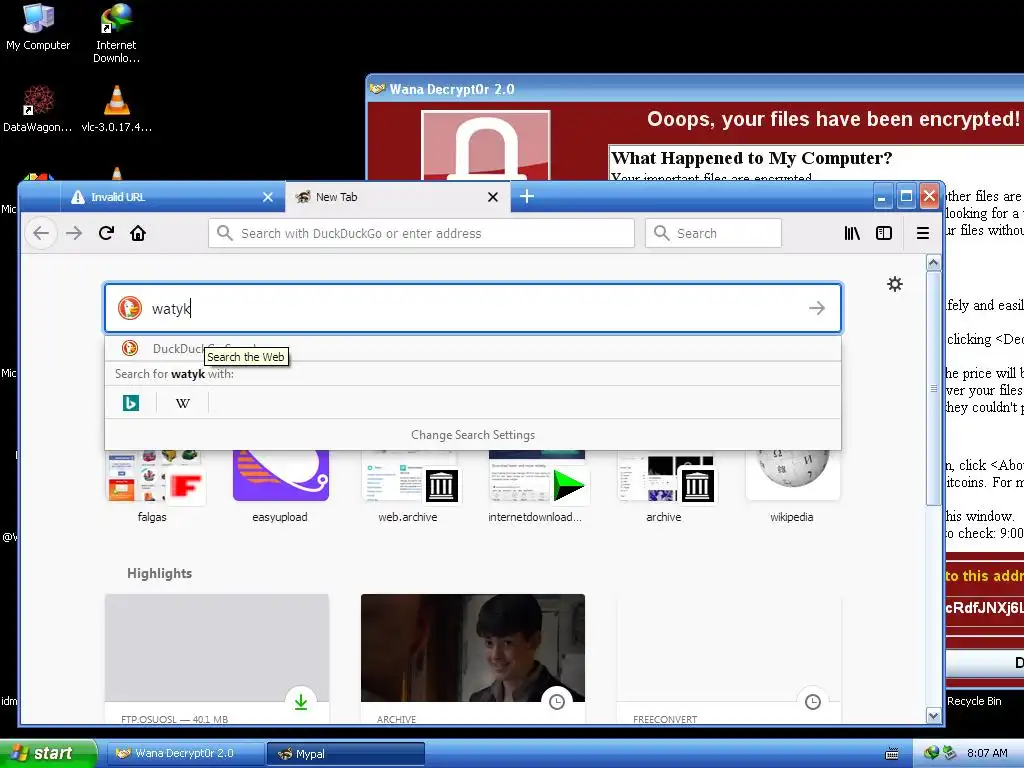Open the archive top site tile
Screen dimensions: 1024x768
(x=664, y=487)
